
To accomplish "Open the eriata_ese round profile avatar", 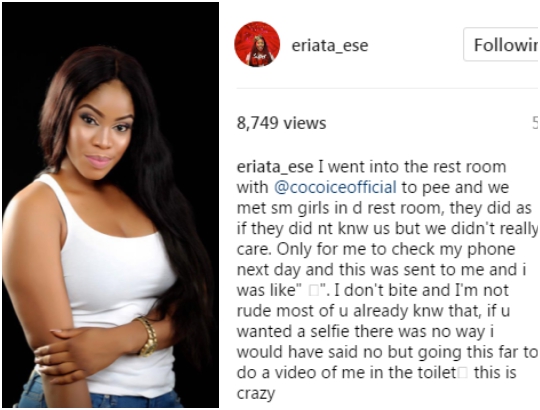I will (x=257, y=44).
